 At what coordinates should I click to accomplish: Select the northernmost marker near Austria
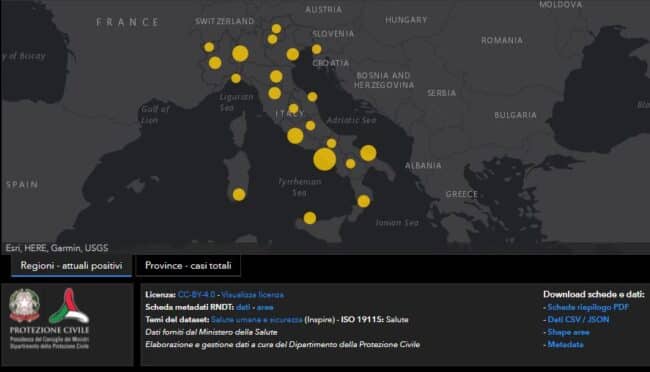point(276,29)
